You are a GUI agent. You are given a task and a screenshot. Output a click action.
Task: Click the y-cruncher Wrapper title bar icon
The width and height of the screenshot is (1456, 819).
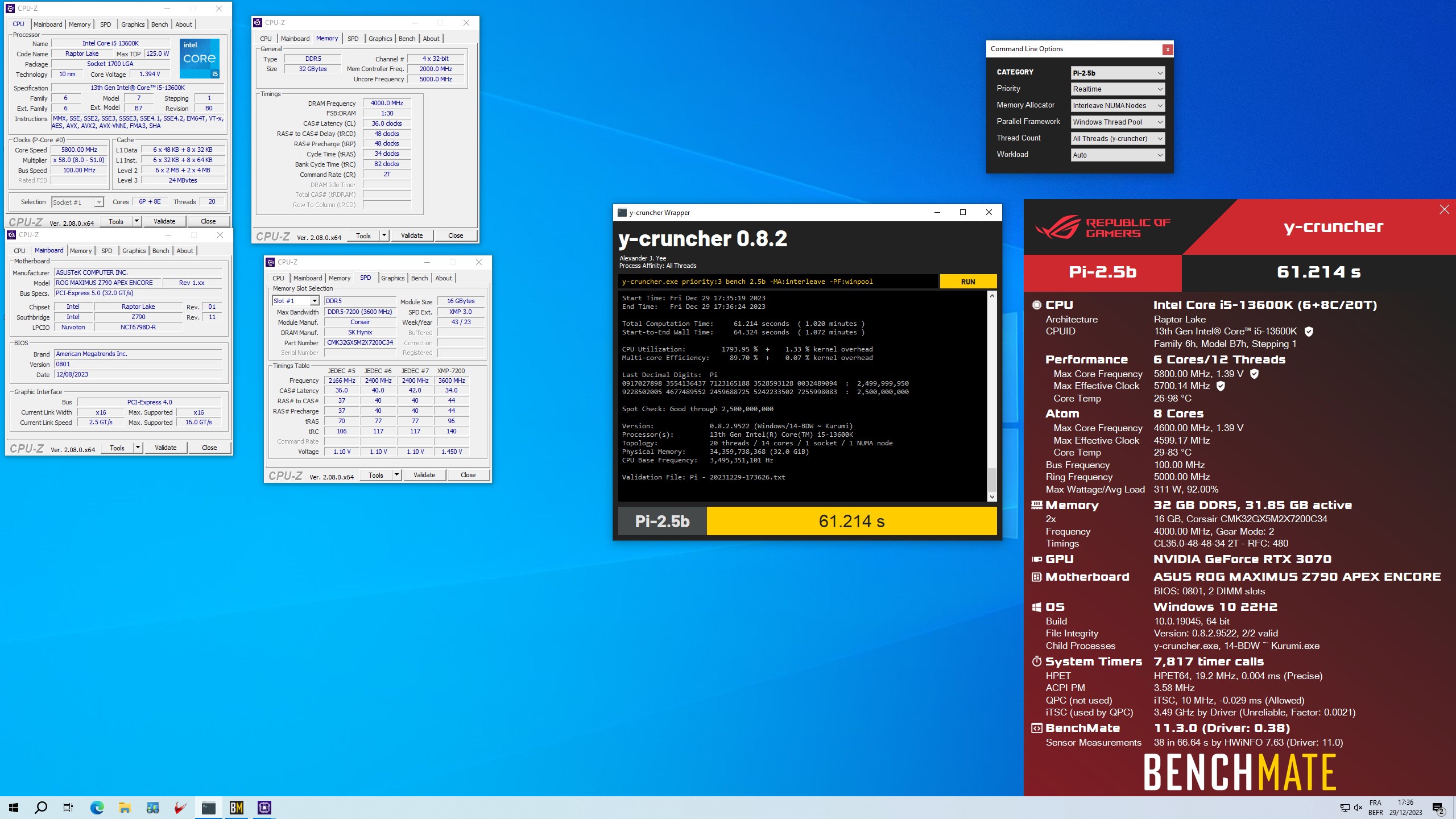coord(622,213)
